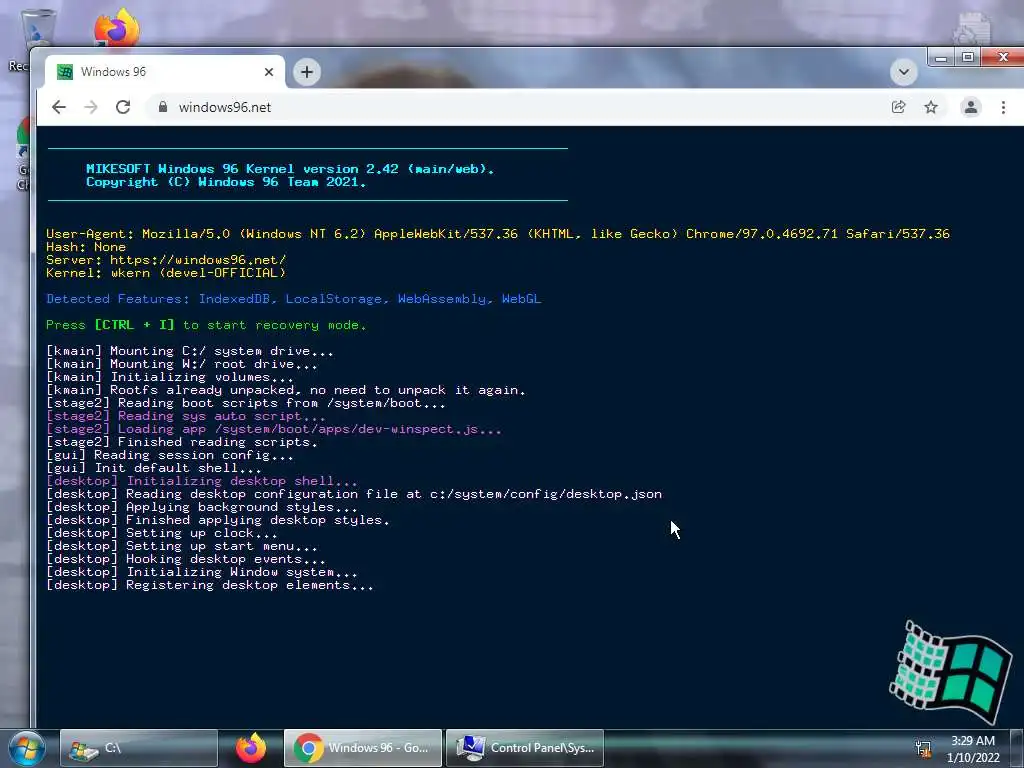Click the forward navigation arrow
The height and width of the screenshot is (768, 1024).
pyautogui.click(x=91, y=107)
